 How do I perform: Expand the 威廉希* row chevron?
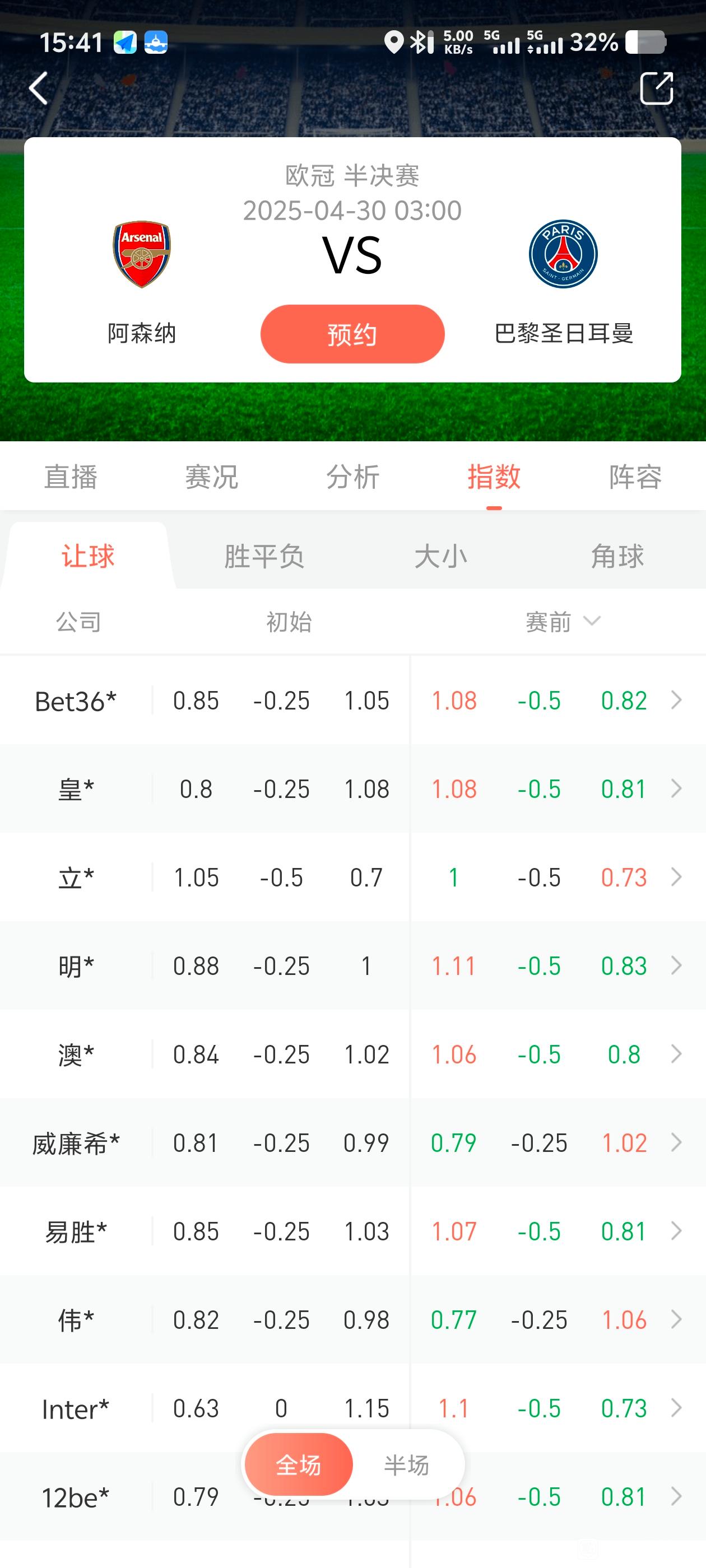point(676,1142)
